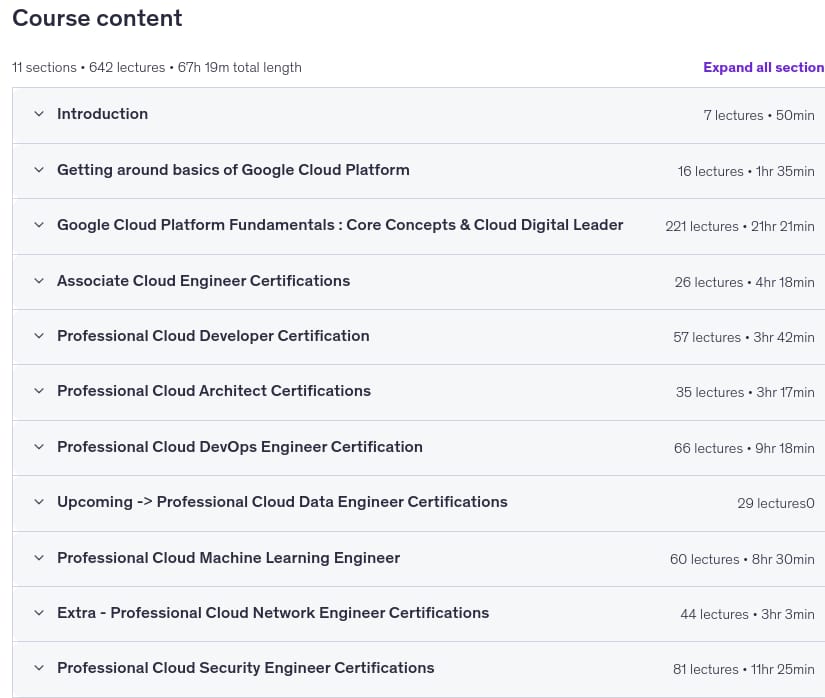Click '11 sections • 642 lectures' summary text
Image resolution: width=825 pixels, height=698 pixels.
pyautogui.click(x=88, y=67)
